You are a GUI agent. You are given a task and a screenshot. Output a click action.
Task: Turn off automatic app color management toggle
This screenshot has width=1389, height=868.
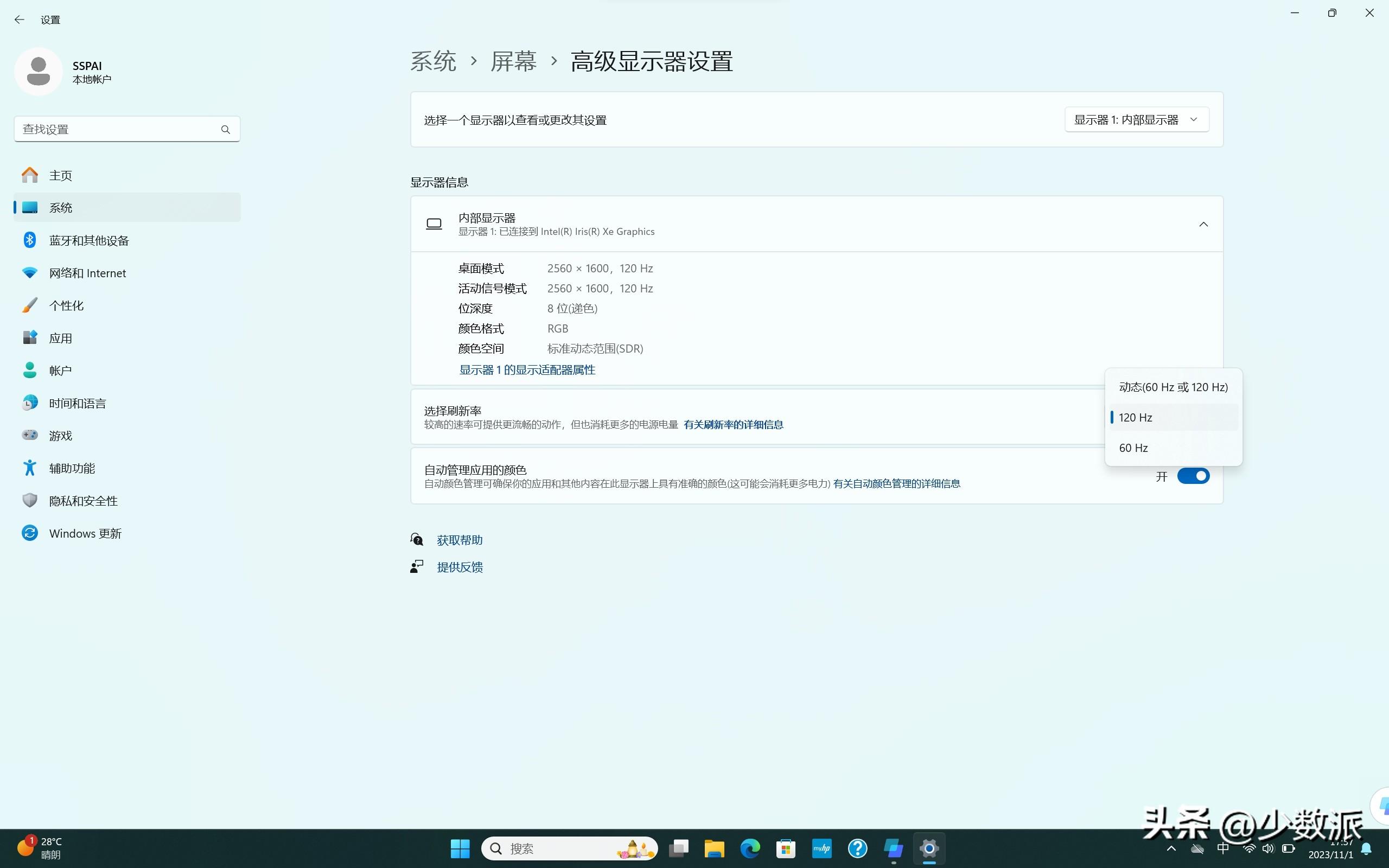(1193, 476)
